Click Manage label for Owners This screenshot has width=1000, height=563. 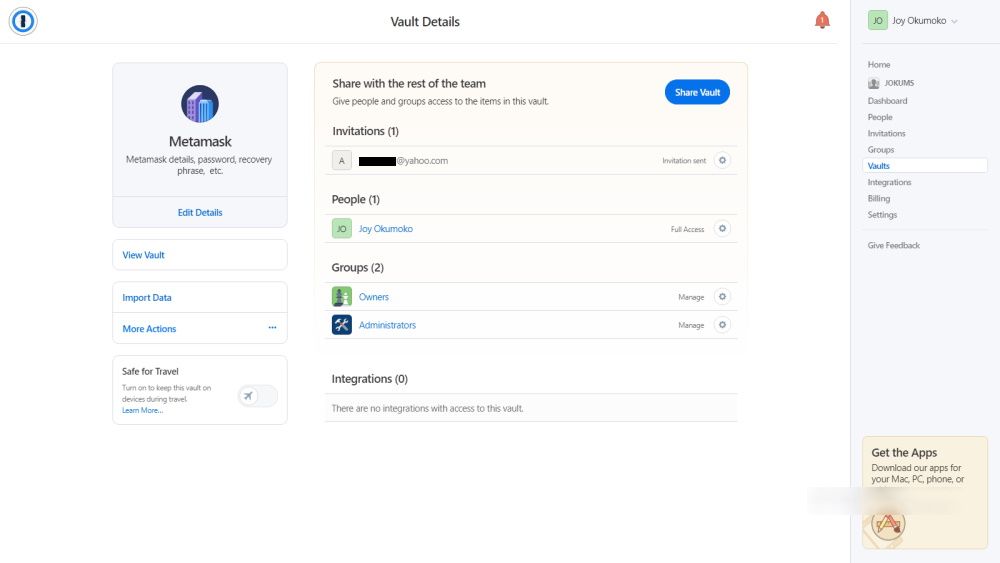[691, 297]
